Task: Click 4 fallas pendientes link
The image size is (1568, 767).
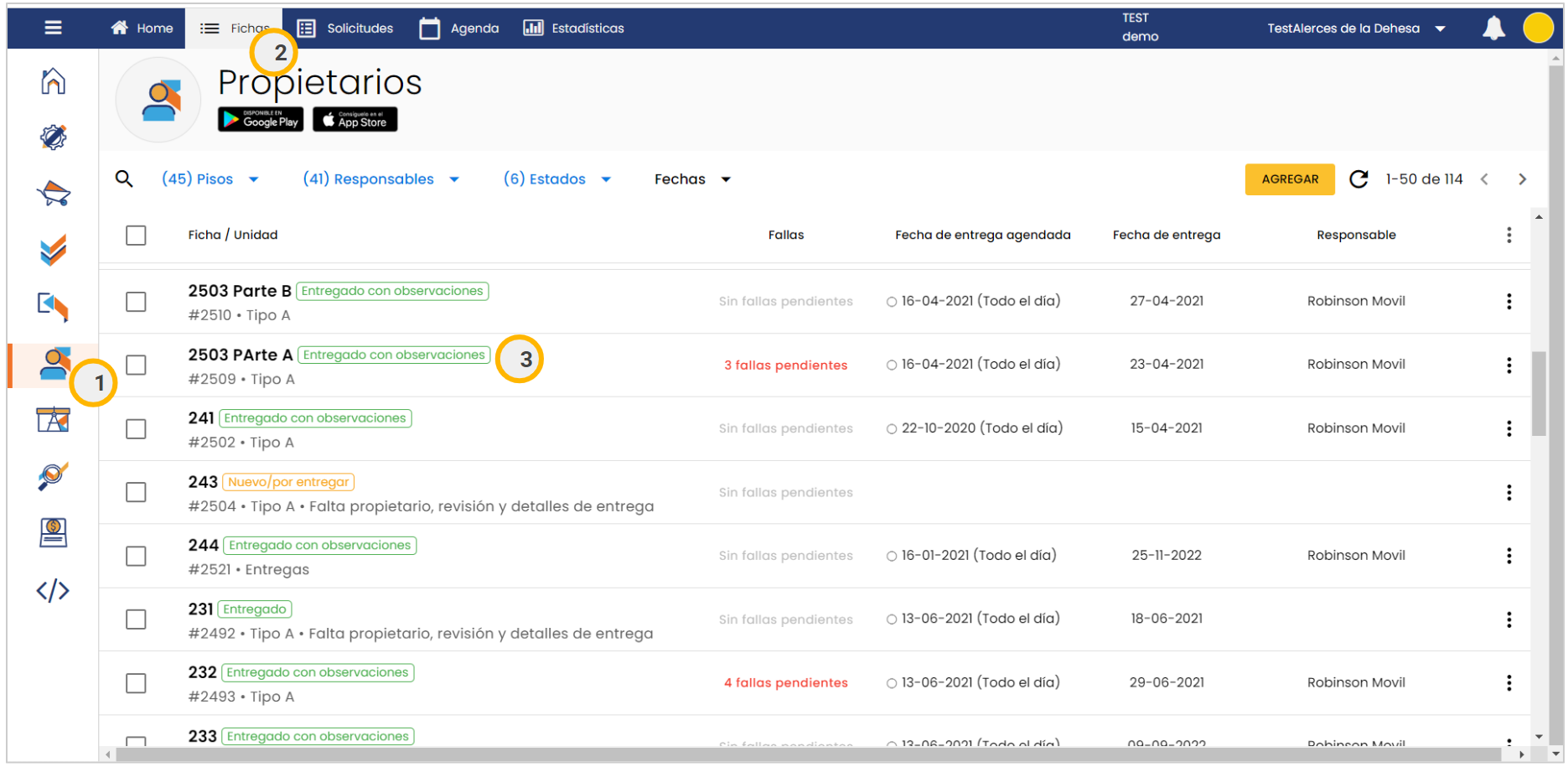Action: 785,683
